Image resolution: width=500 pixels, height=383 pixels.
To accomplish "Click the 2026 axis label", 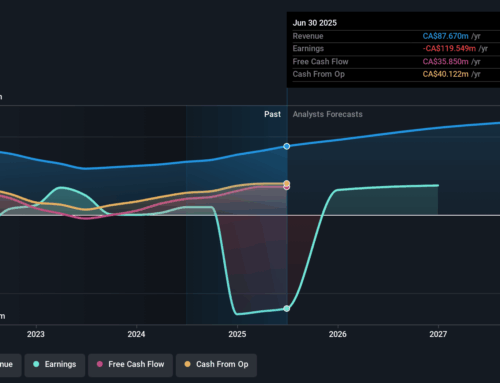I will (x=338, y=334).
